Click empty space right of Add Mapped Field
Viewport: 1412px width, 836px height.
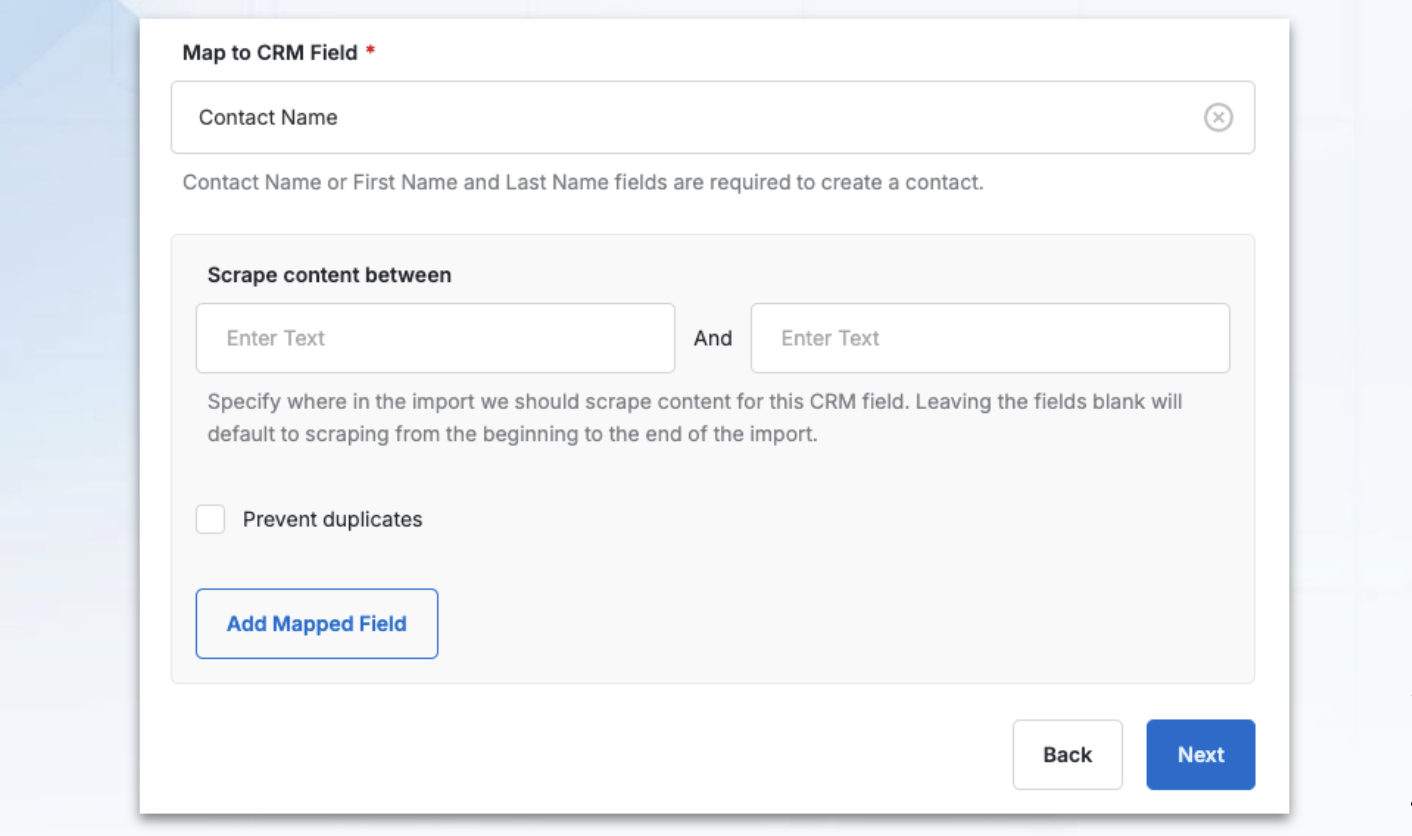coord(800,624)
